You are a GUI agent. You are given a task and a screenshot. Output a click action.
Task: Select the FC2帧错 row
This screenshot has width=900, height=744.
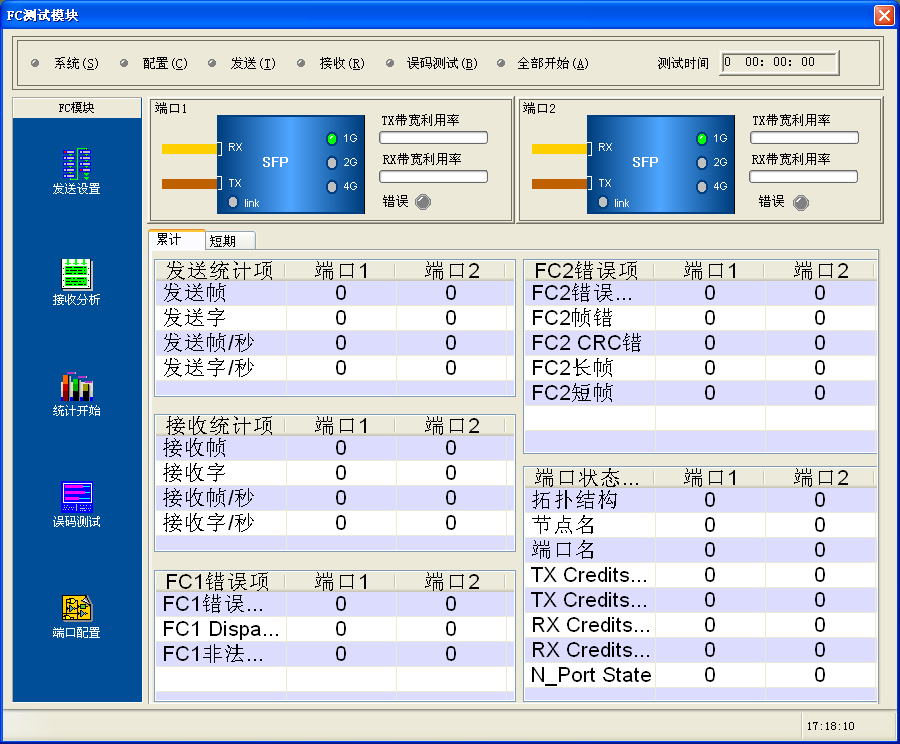click(x=701, y=317)
